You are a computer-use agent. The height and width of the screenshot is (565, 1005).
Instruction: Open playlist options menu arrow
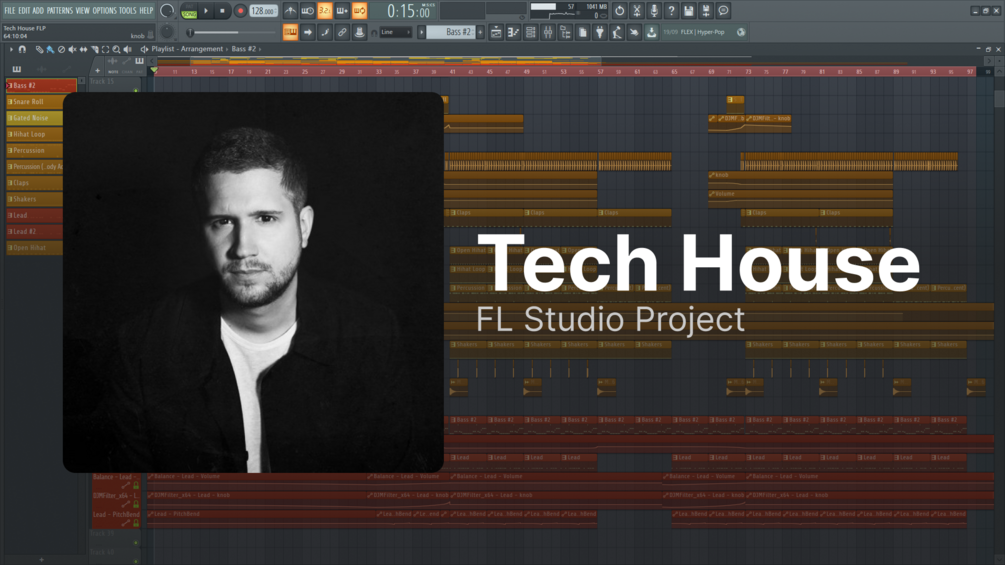[x=11, y=49]
